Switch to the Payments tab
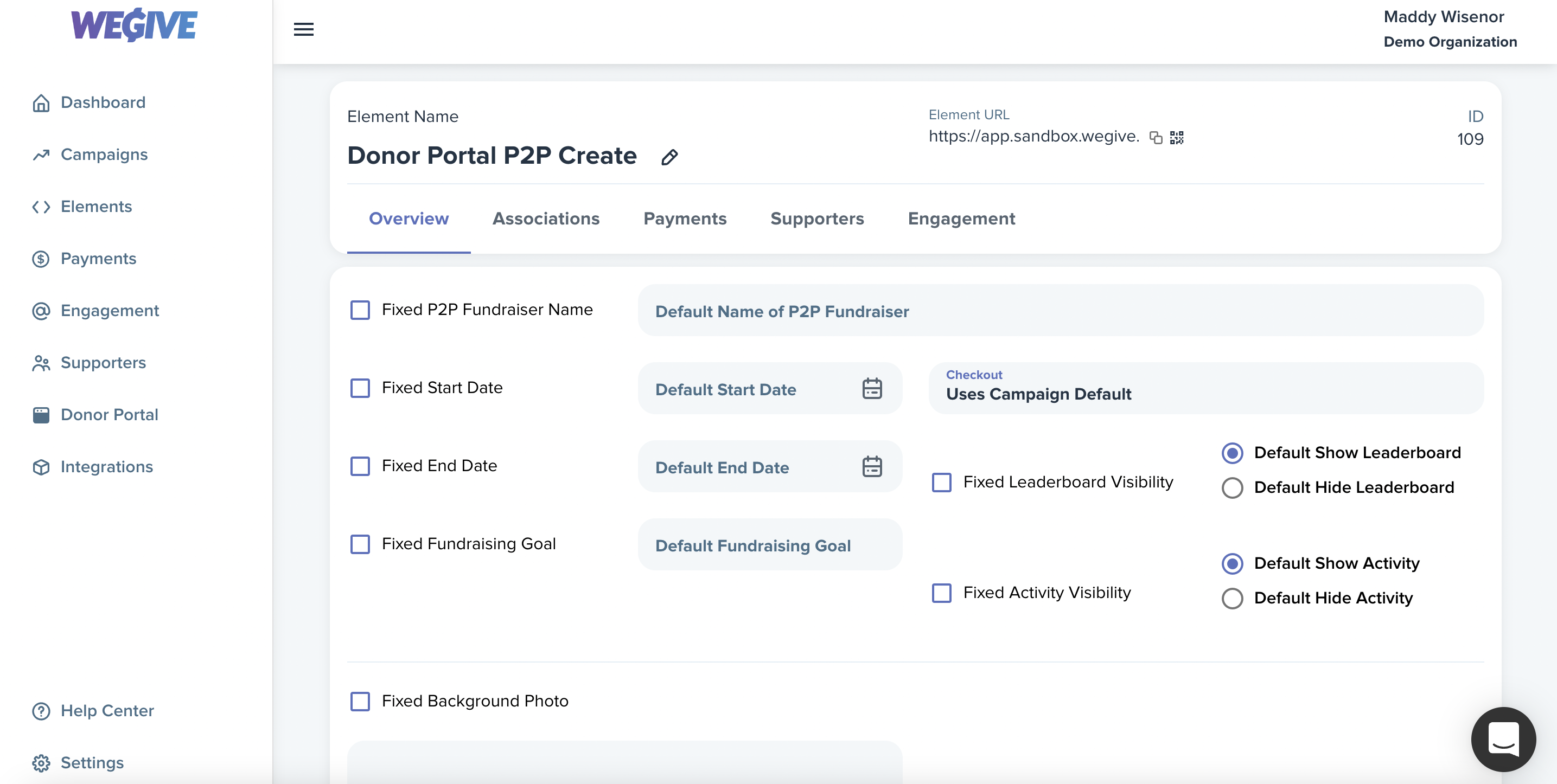 (685, 219)
